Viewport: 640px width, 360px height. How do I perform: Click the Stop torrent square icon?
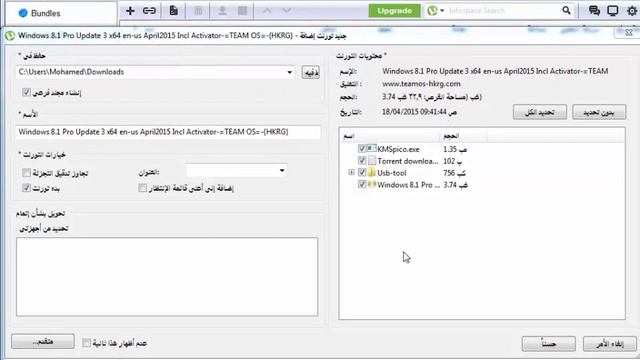click(x=242, y=11)
